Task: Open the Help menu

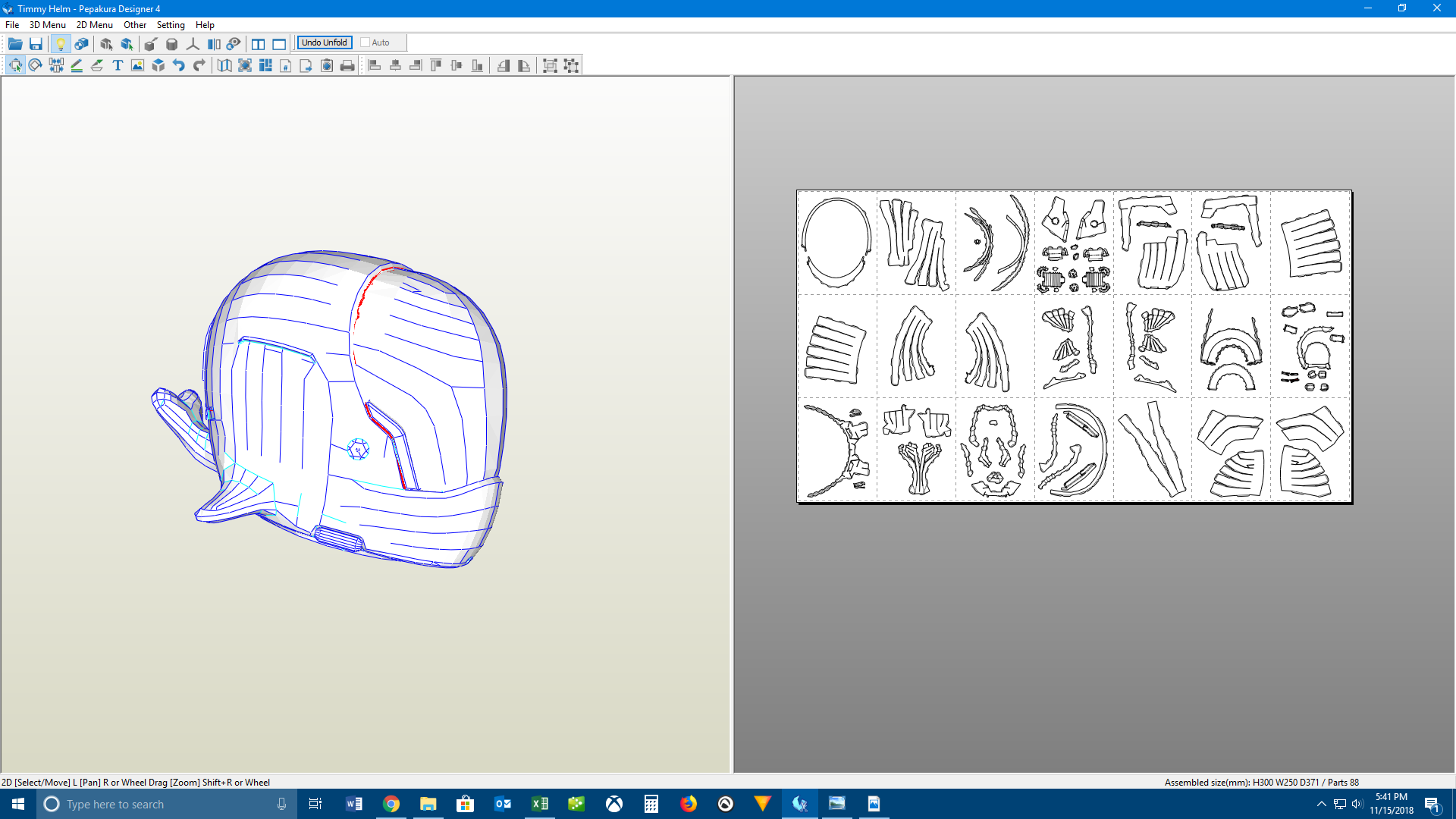Action: point(205,24)
